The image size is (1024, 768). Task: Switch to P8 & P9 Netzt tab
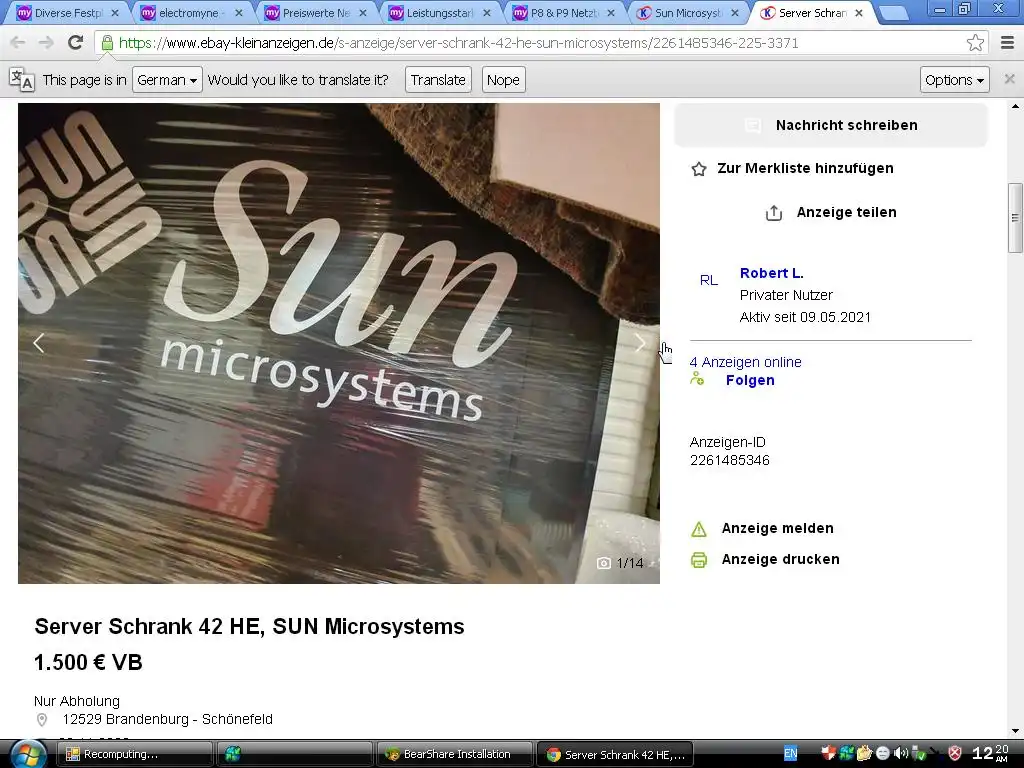tap(564, 12)
